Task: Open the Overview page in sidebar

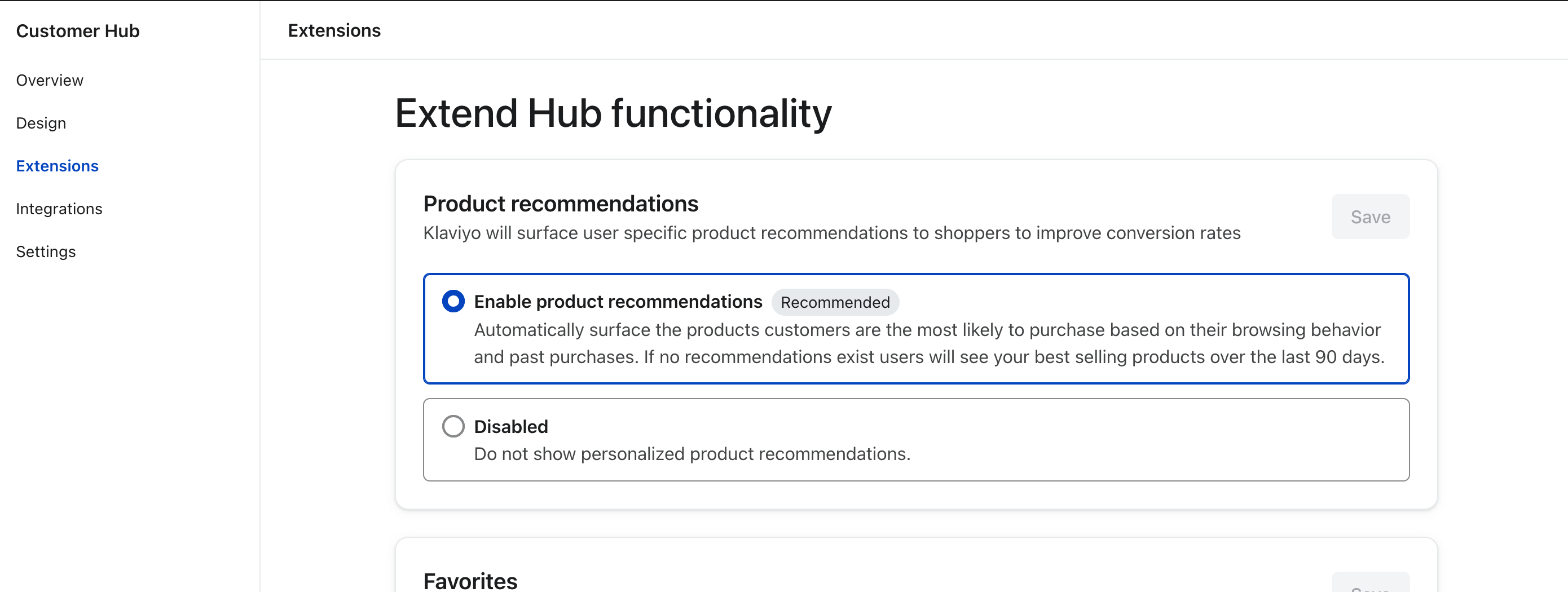Action: click(x=49, y=80)
